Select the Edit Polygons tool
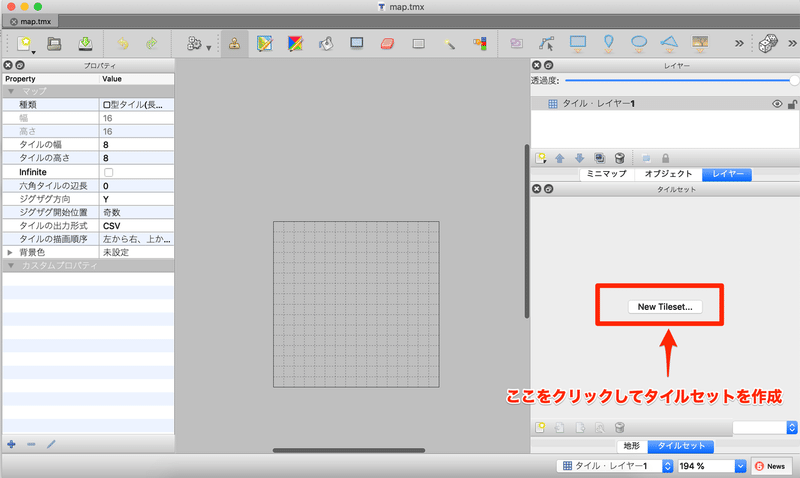Image resolution: width=800 pixels, height=478 pixels. coord(546,43)
